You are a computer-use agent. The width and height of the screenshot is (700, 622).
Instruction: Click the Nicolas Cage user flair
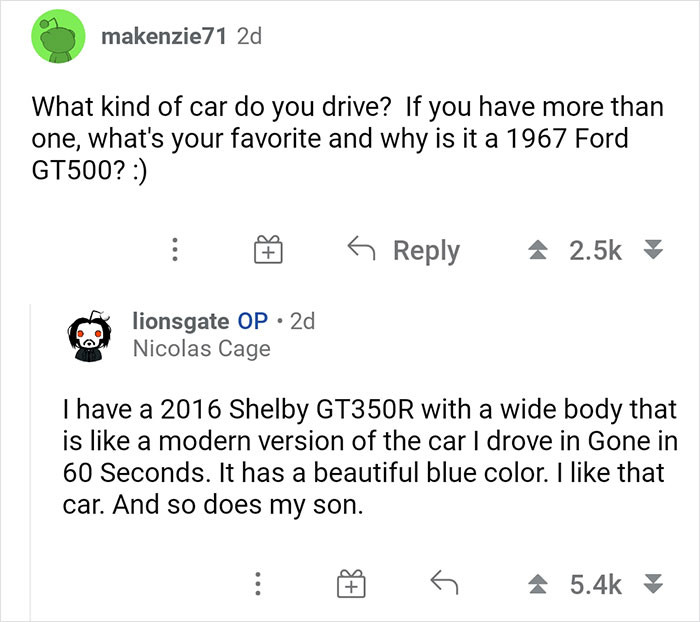[201, 348]
